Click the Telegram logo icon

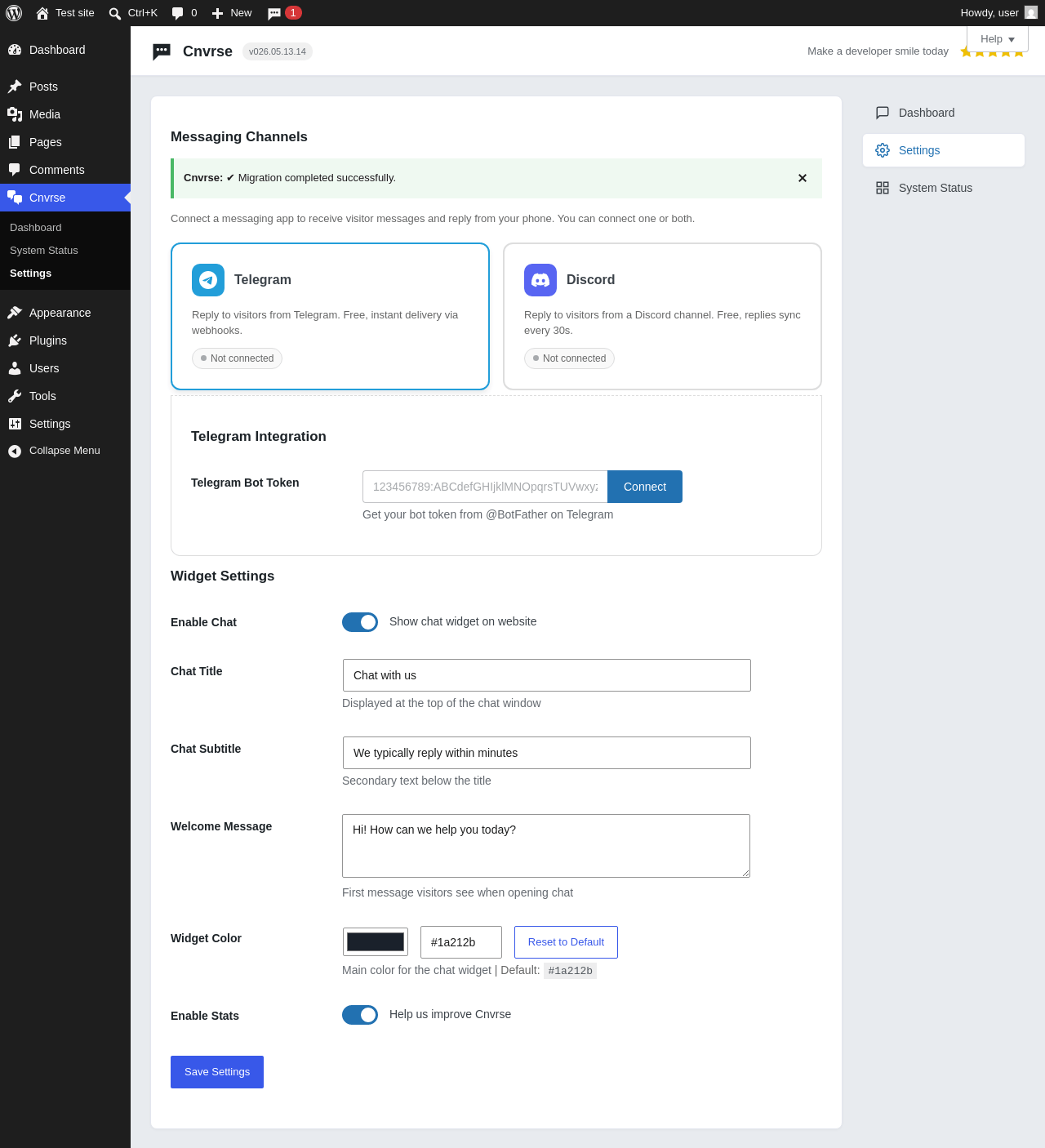click(208, 280)
